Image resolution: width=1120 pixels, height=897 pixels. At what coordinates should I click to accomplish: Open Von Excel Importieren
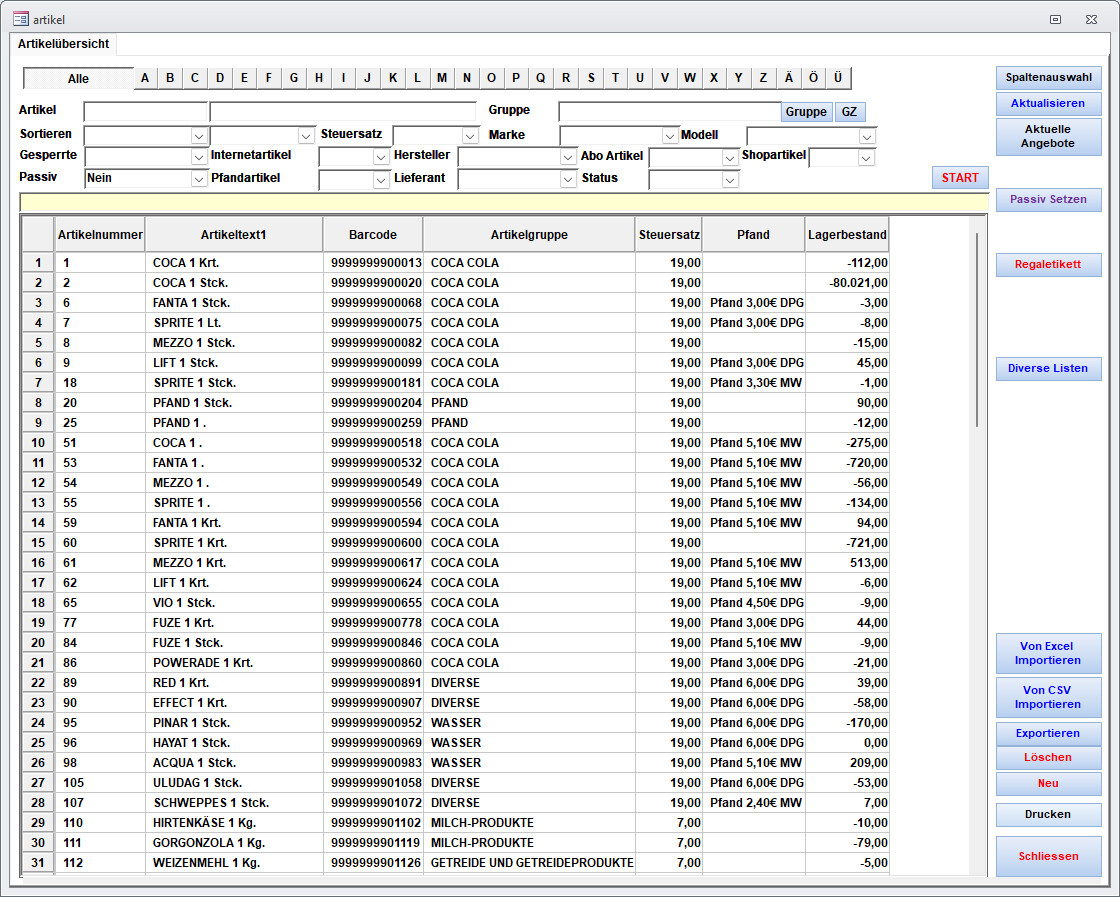pyautogui.click(x=1048, y=653)
